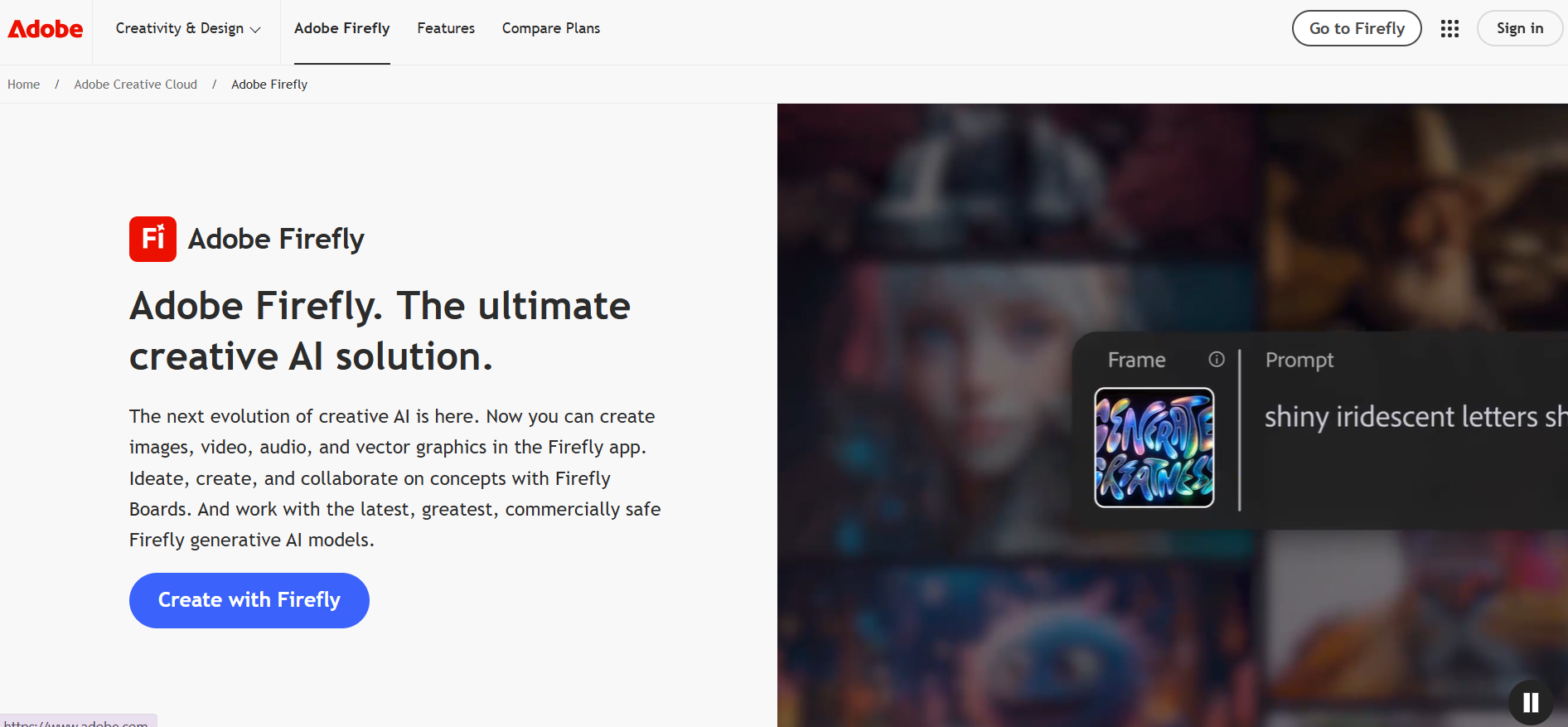Image resolution: width=1568 pixels, height=727 pixels.
Task: Click the Frame label
Action: tap(1137, 360)
